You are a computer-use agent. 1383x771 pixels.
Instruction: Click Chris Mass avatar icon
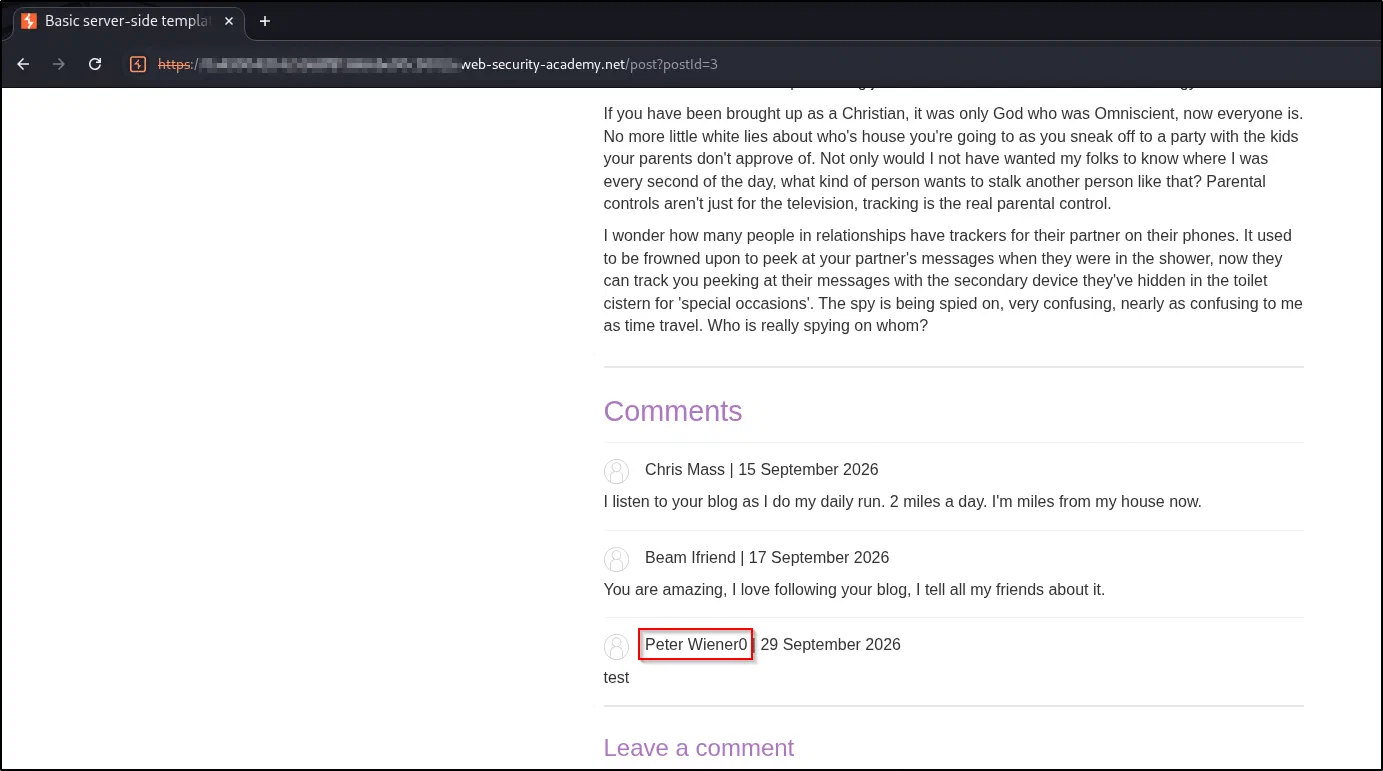point(617,471)
